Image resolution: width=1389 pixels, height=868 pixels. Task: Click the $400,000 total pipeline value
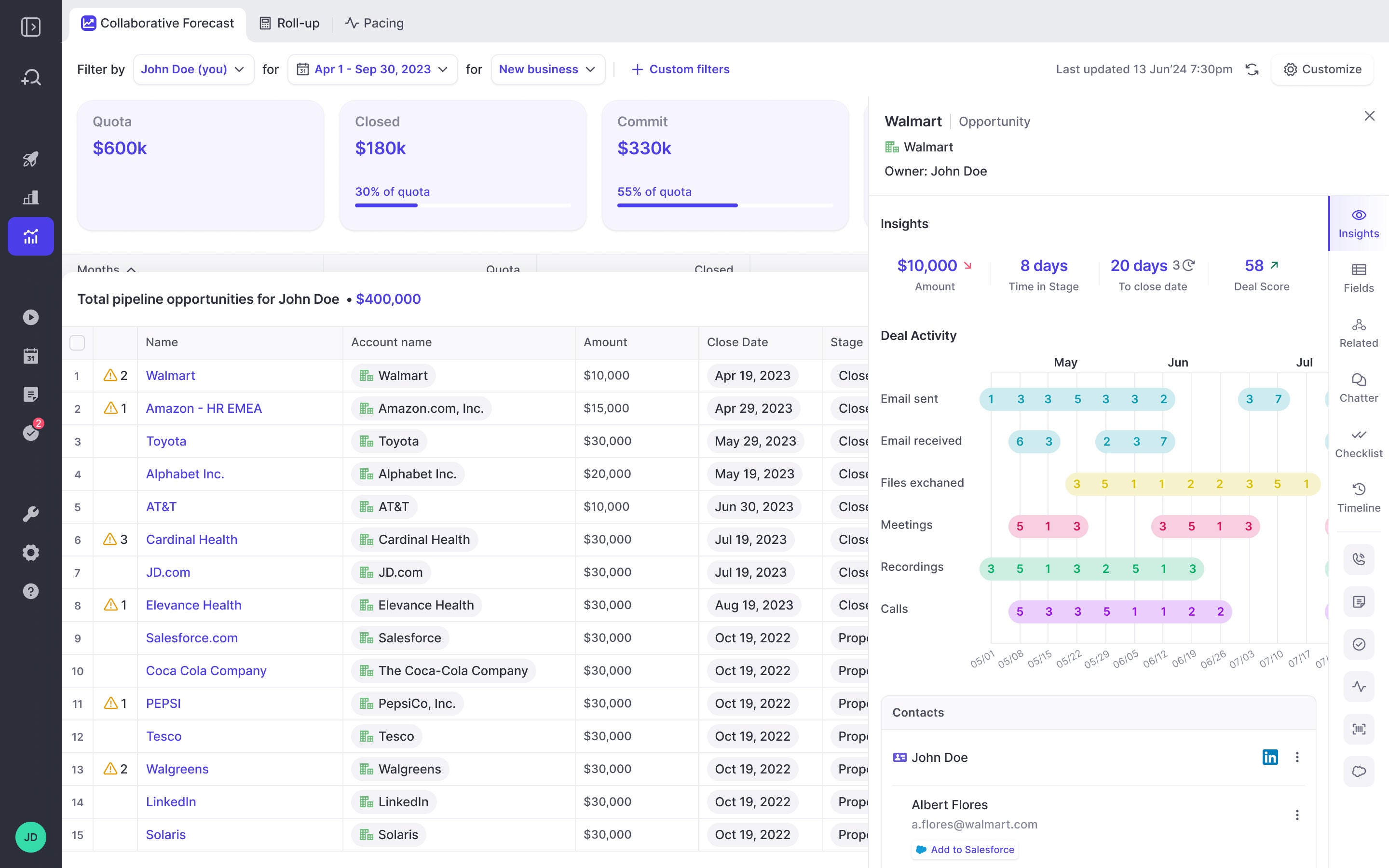[389, 299]
